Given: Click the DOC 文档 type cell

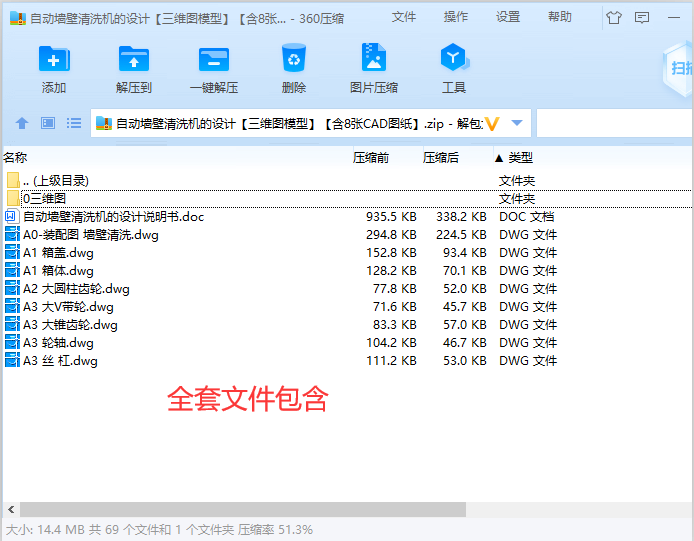Looking at the screenshot, I should [527, 216].
